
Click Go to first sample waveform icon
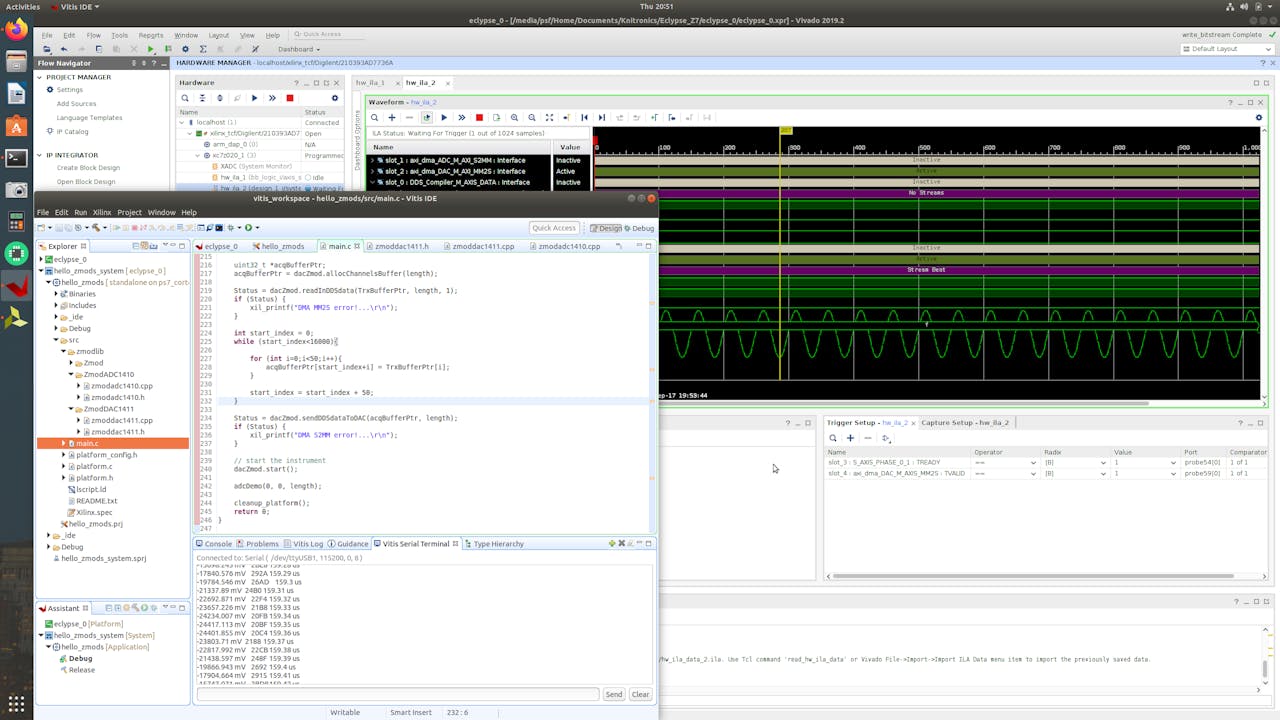(585, 118)
